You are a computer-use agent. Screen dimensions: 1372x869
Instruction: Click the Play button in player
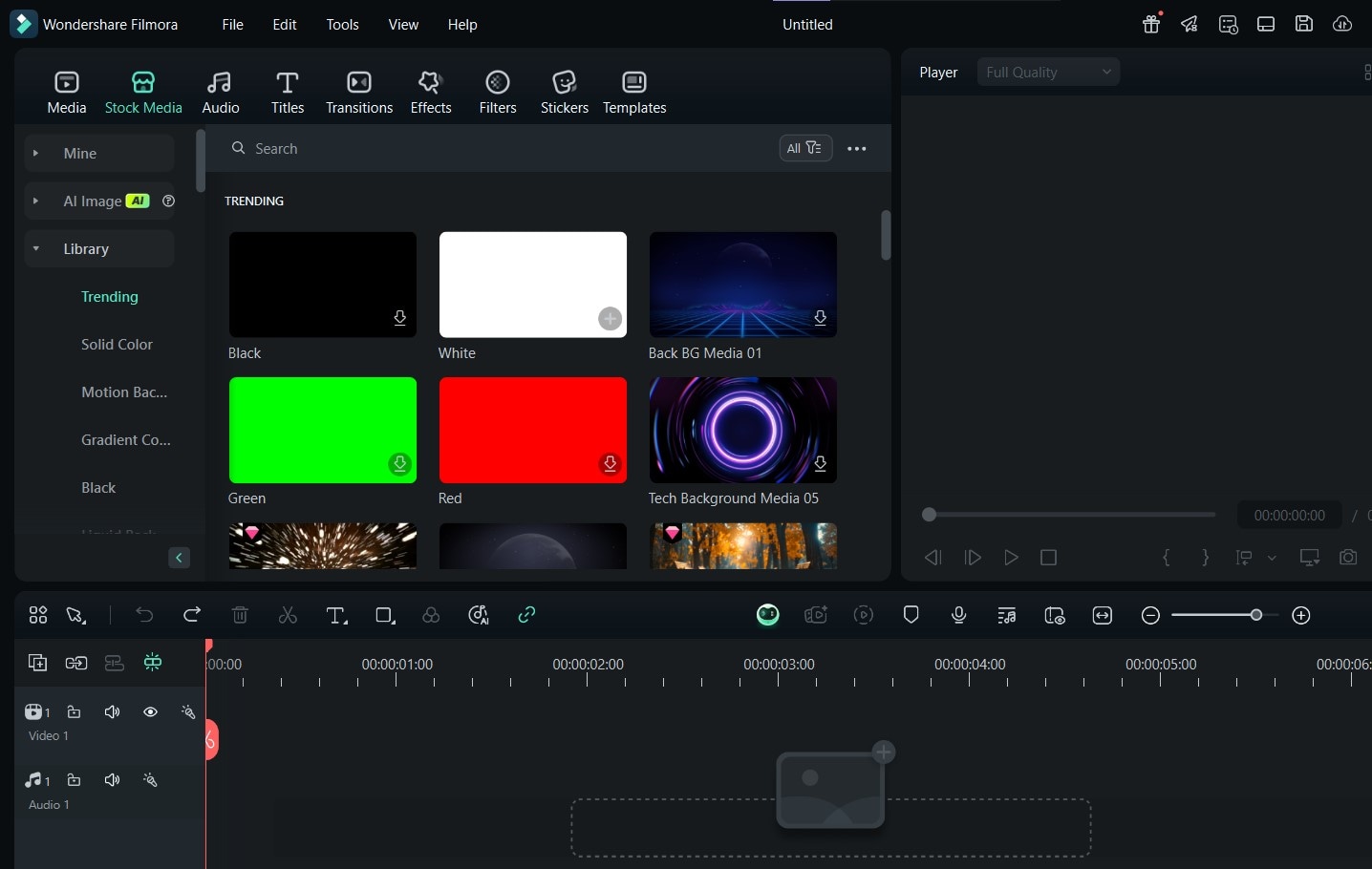[x=1011, y=558]
